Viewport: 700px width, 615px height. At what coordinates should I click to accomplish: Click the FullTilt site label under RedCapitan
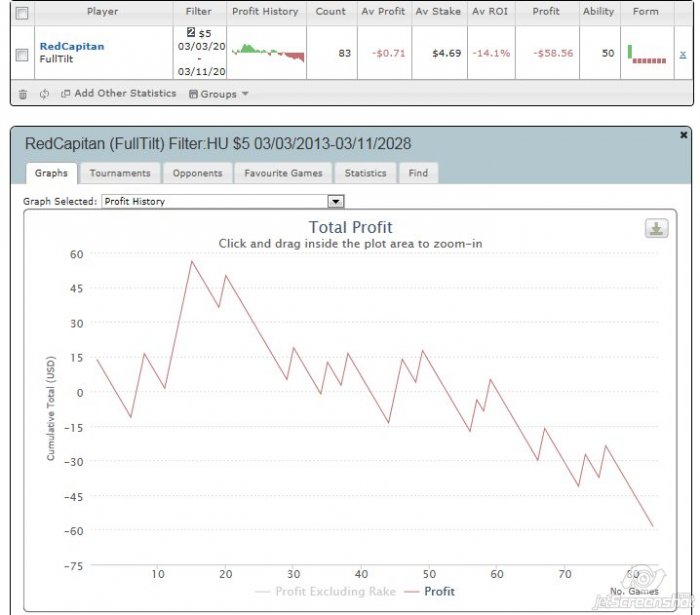[x=56, y=59]
